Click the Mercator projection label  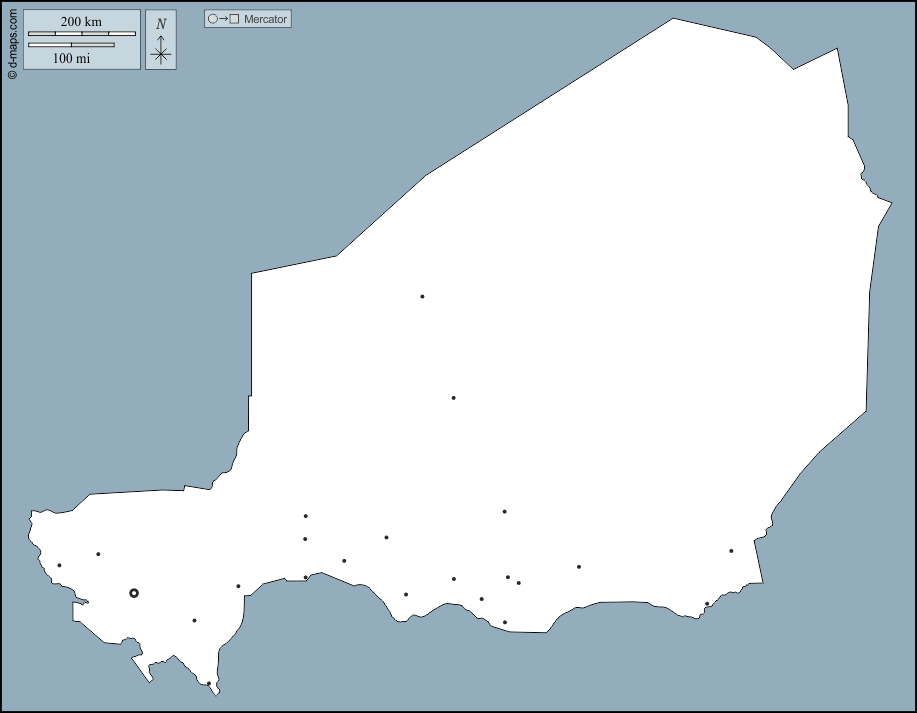pyautogui.click(x=266, y=19)
